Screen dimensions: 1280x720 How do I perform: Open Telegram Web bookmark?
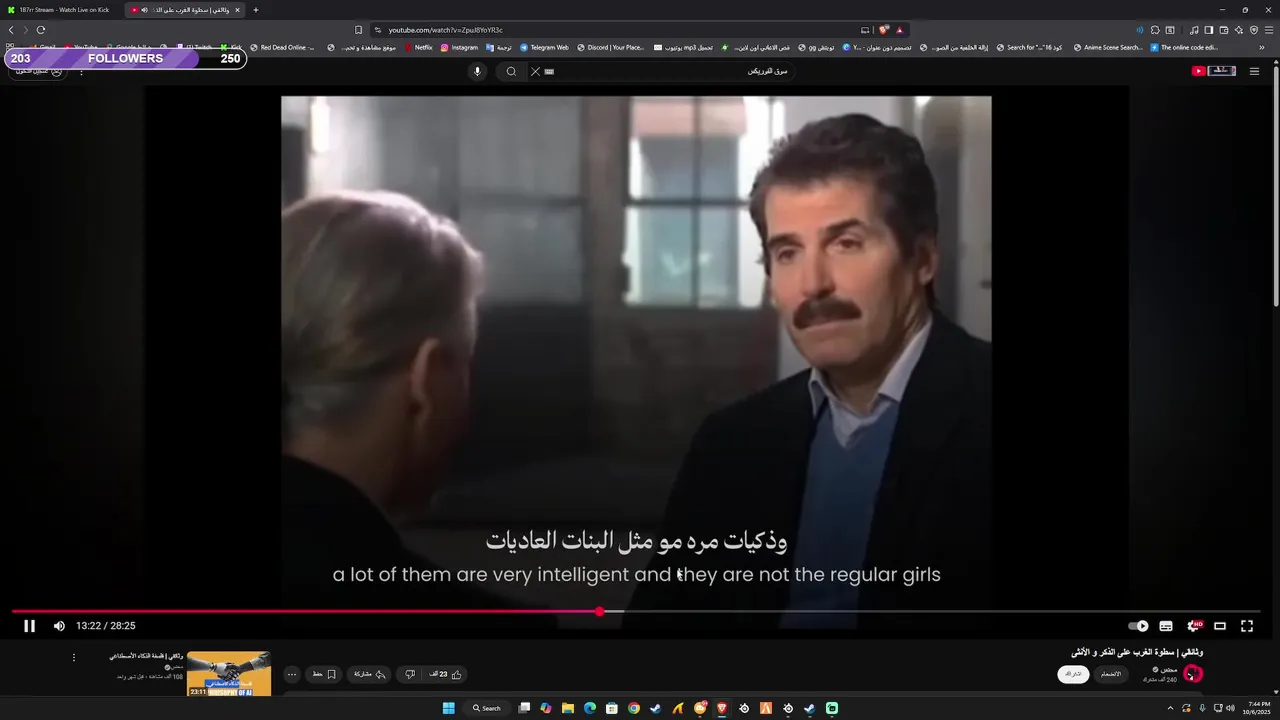(x=544, y=47)
